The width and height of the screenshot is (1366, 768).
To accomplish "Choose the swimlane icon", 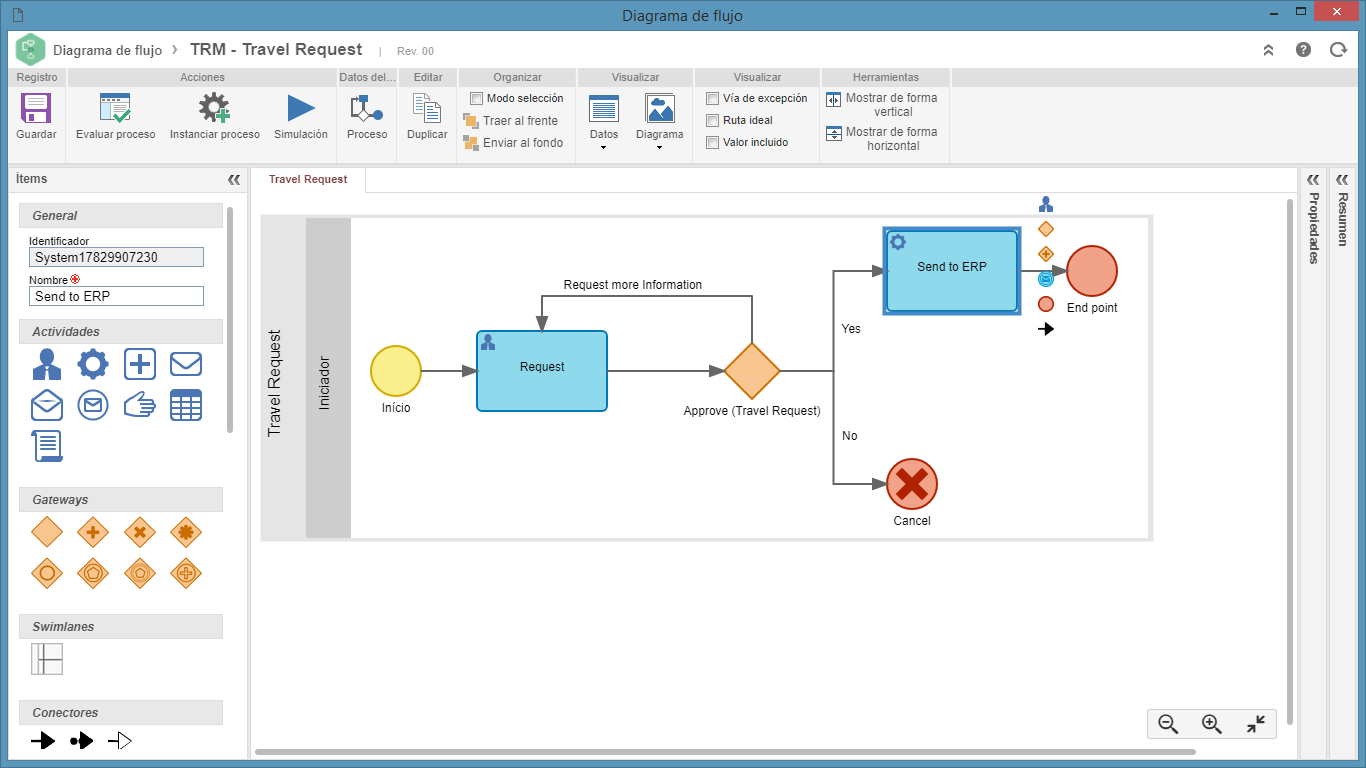I will (x=47, y=659).
